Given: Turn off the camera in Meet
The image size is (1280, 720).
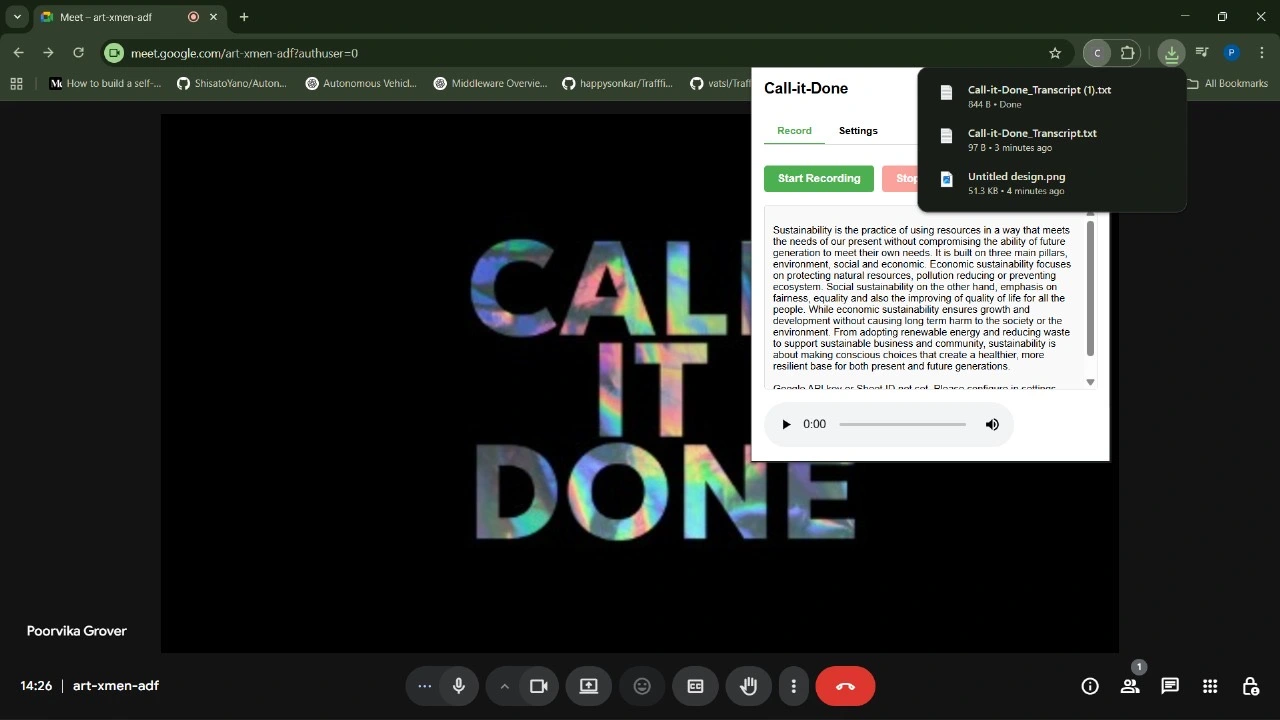Looking at the screenshot, I should (x=539, y=686).
